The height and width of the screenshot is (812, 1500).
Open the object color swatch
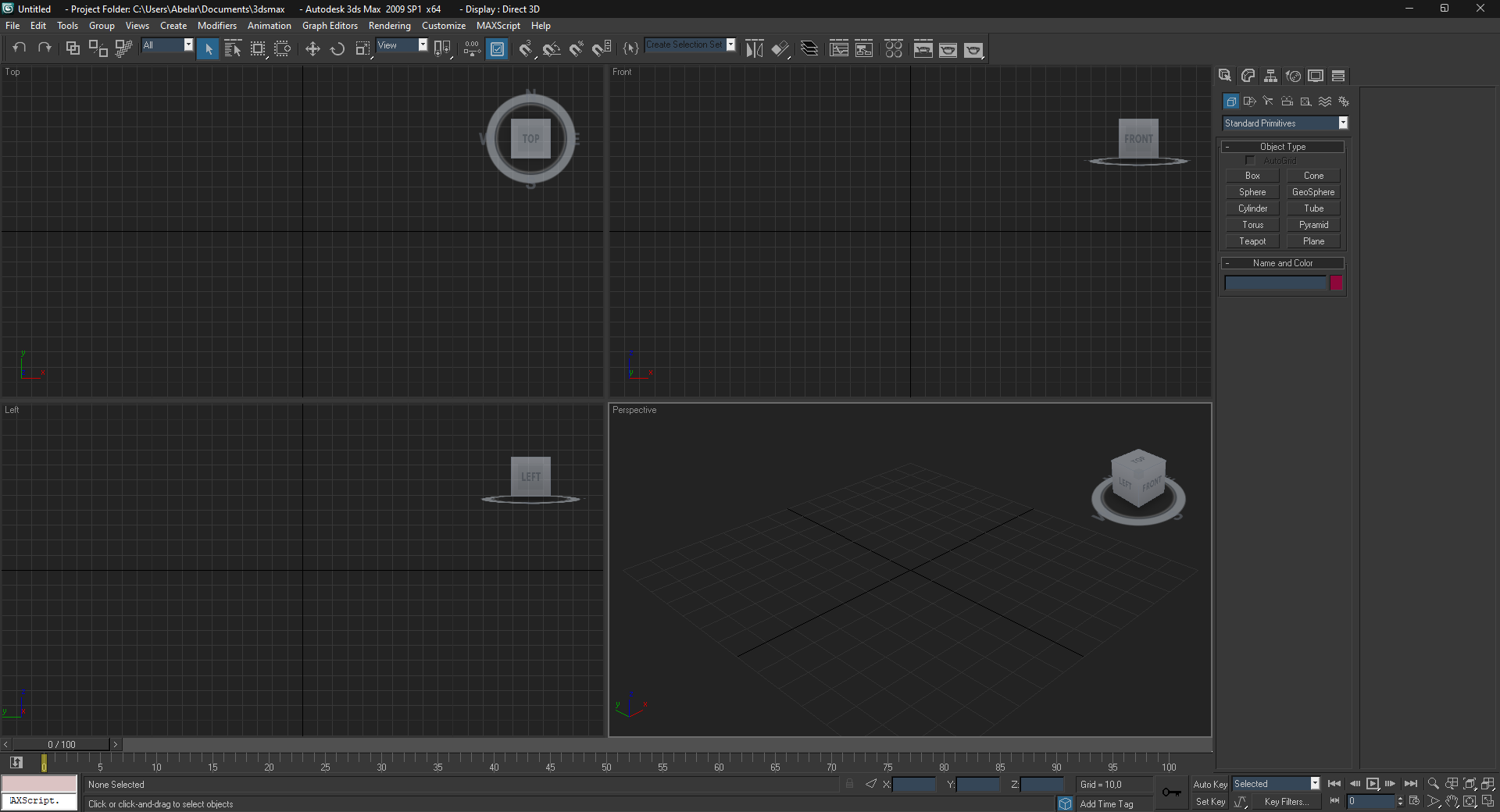pyautogui.click(x=1335, y=283)
